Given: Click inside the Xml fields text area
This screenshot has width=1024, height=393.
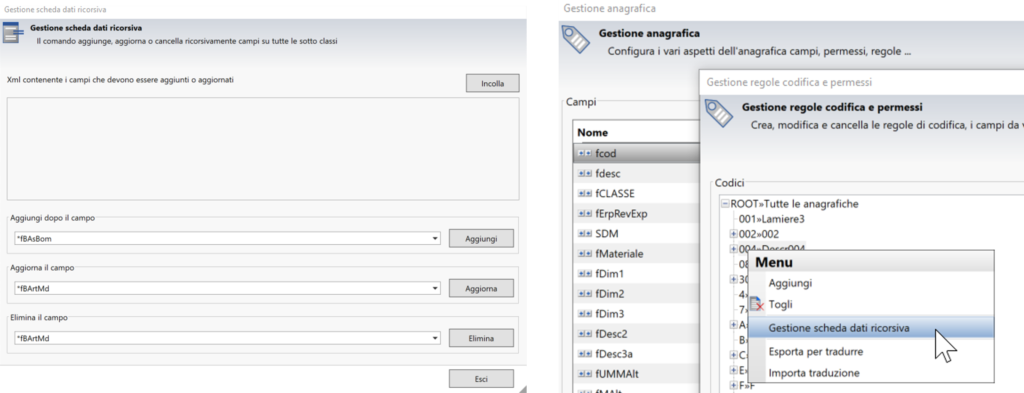Looking at the screenshot, I should [x=263, y=149].
